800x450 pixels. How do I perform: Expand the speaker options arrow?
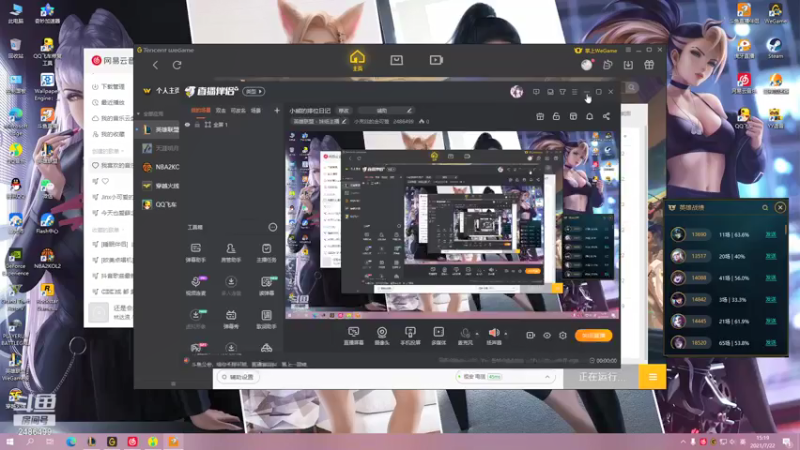coord(506,334)
